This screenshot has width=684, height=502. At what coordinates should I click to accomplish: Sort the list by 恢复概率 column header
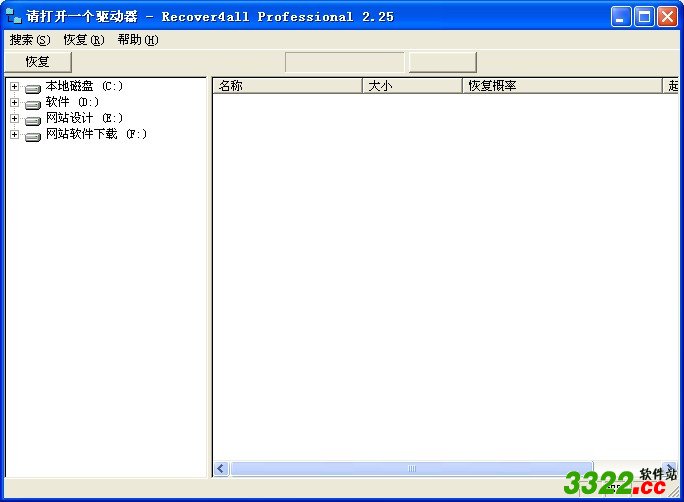[562, 86]
